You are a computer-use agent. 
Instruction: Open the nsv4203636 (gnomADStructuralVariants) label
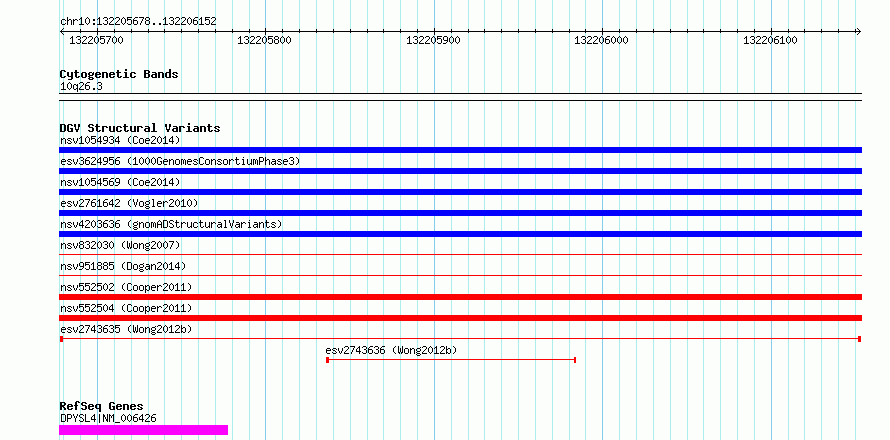click(171, 224)
